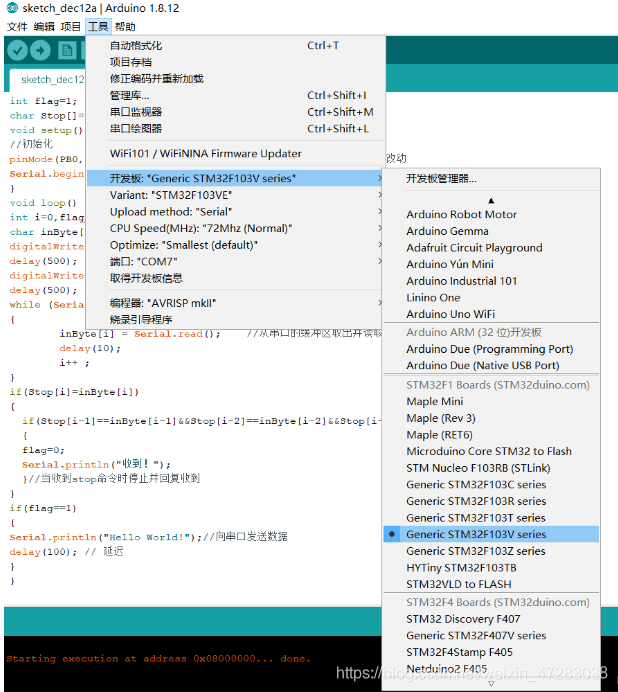Select Generic STM32F103T series
Viewport: 618px width, 692px height.
click(x=491, y=518)
